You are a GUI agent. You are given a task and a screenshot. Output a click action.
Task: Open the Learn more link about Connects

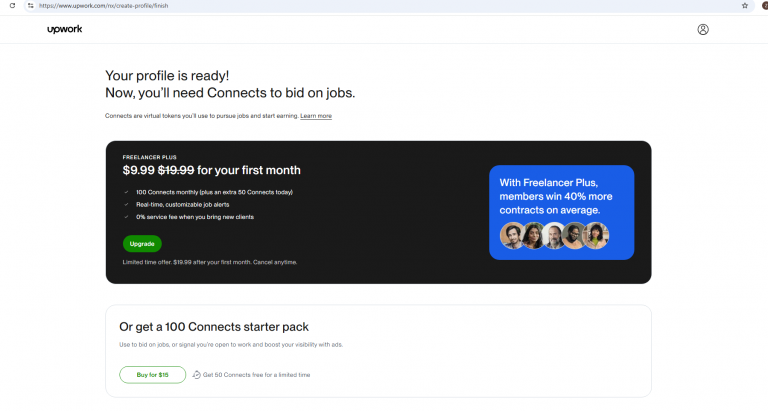coord(316,116)
